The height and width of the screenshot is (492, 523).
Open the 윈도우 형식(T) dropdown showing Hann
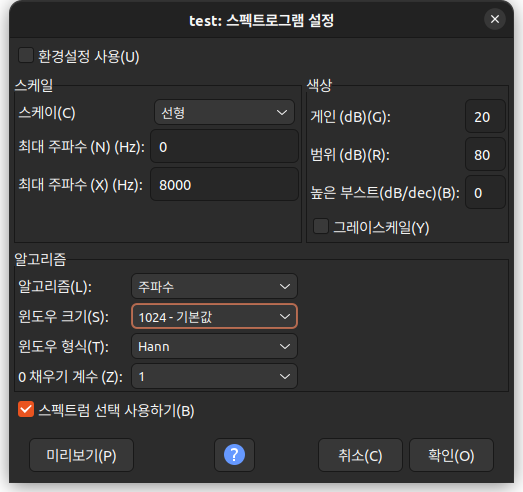coord(214,346)
